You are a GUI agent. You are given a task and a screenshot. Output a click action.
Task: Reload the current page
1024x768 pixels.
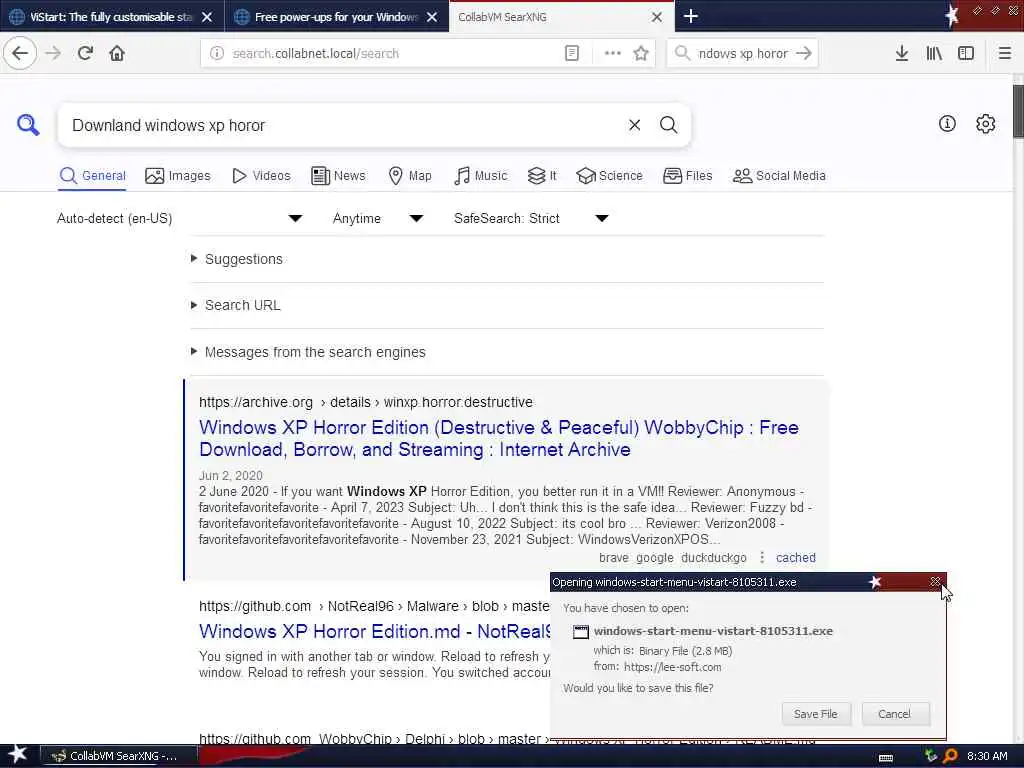coord(85,53)
